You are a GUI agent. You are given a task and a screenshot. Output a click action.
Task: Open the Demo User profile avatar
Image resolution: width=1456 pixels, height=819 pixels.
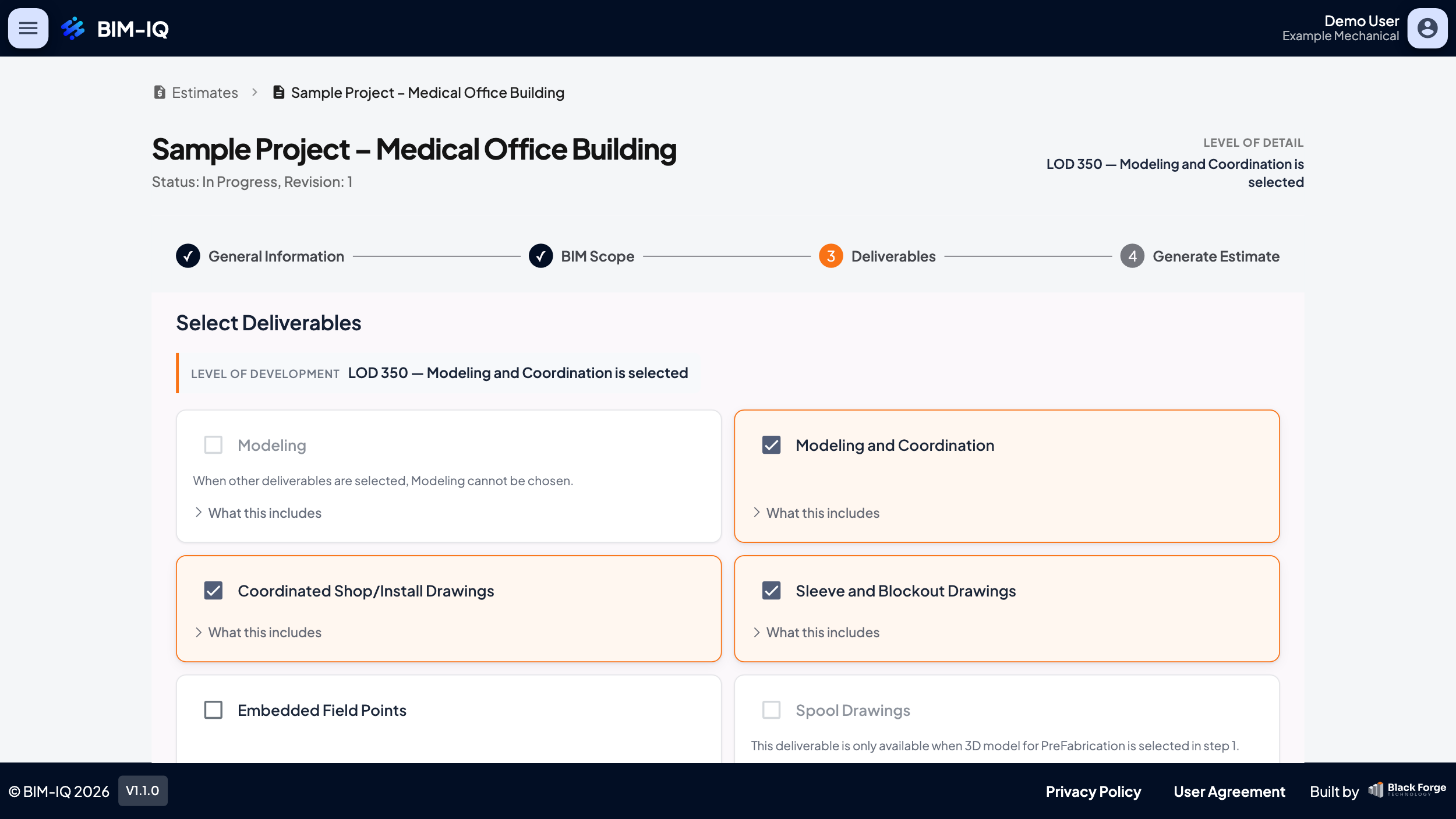pyautogui.click(x=1427, y=28)
